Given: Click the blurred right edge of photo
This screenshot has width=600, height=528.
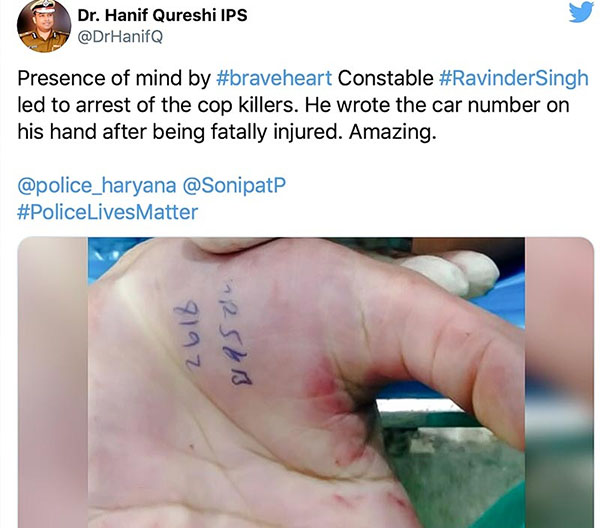Looking at the screenshot, I should [x=559, y=382].
